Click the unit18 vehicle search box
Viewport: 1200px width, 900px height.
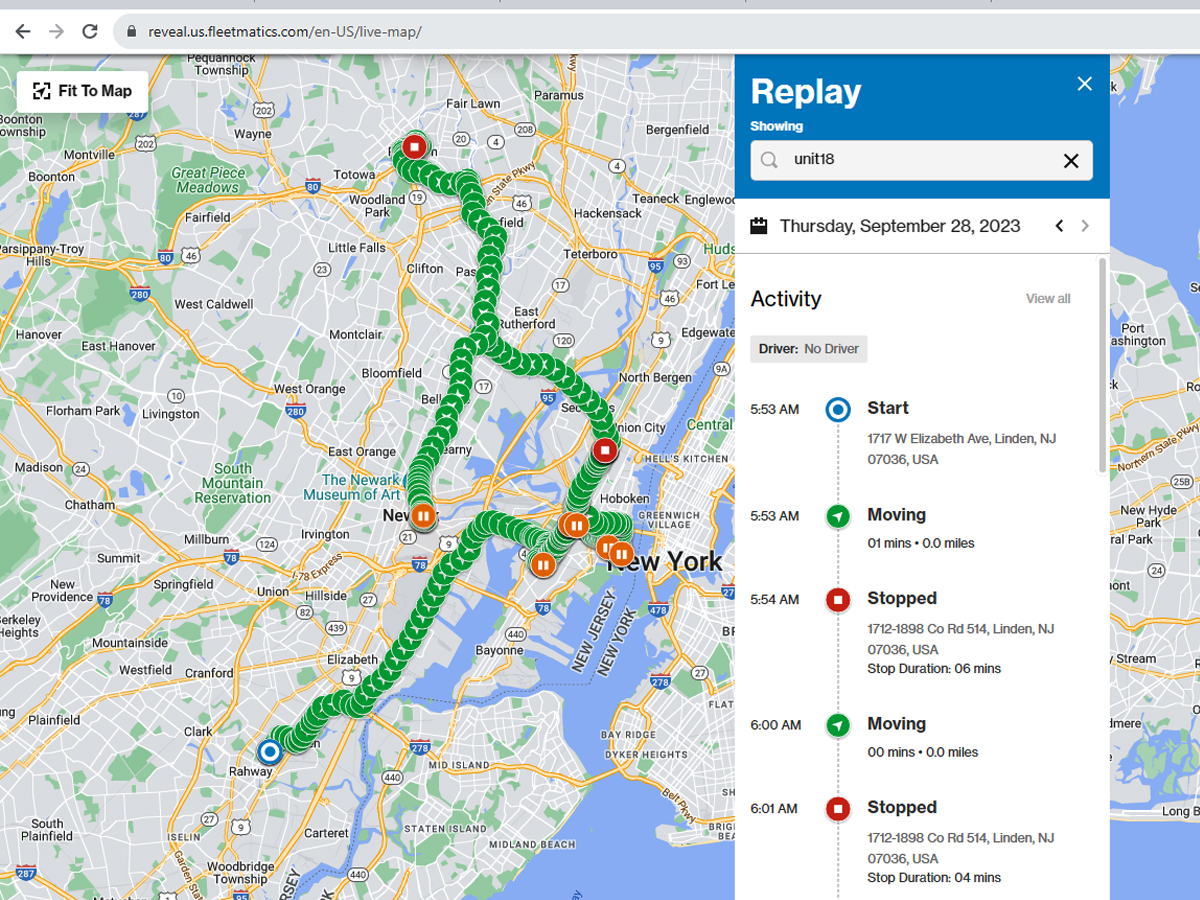coord(910,160)
